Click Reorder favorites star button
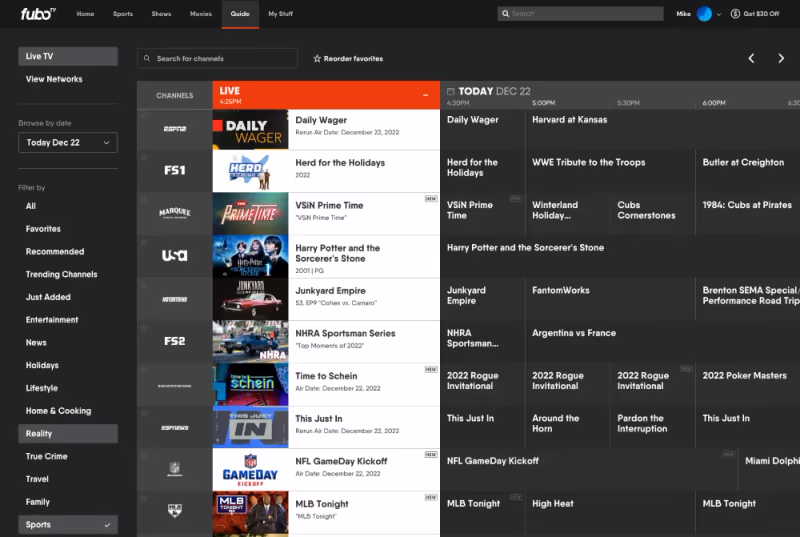 coord(348,59)
